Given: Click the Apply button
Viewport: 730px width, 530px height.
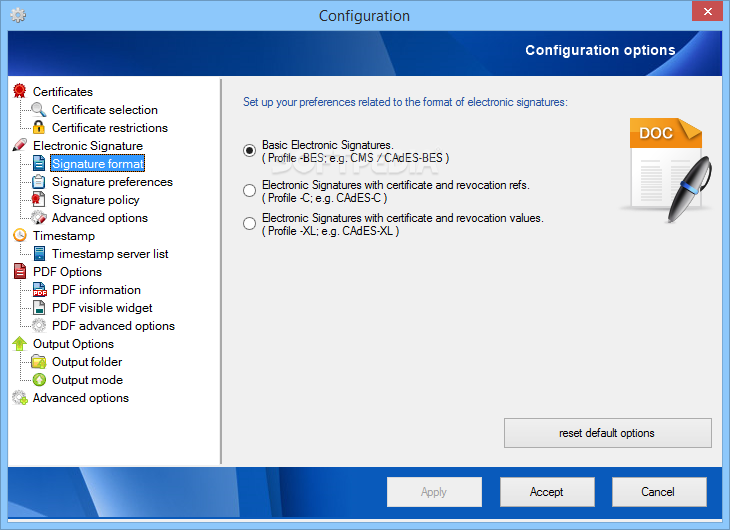Looking at the screenshot, I should (x=434, y=492).
